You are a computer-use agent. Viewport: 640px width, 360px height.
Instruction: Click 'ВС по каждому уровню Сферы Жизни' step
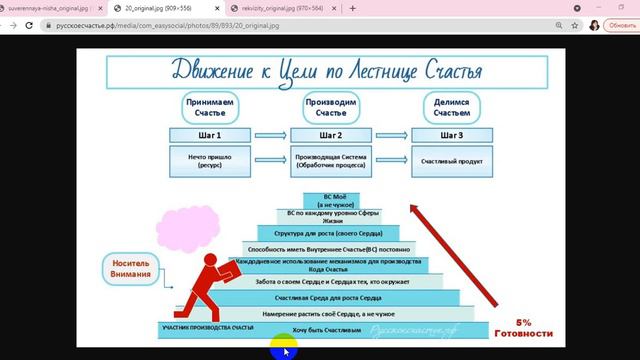click(x=329, y=217)
